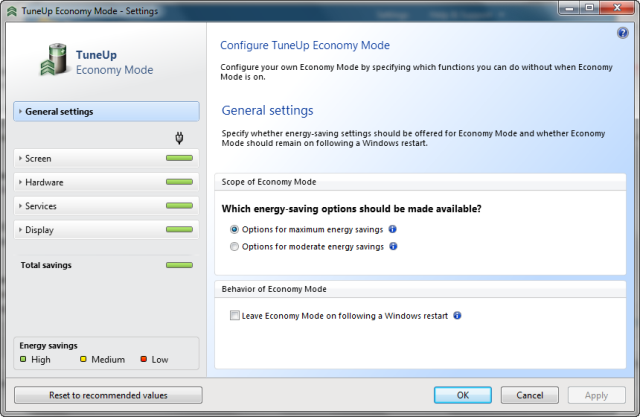Click info icon next to maximum energy savings
The image size is (640, 417).
coord(392,229)
